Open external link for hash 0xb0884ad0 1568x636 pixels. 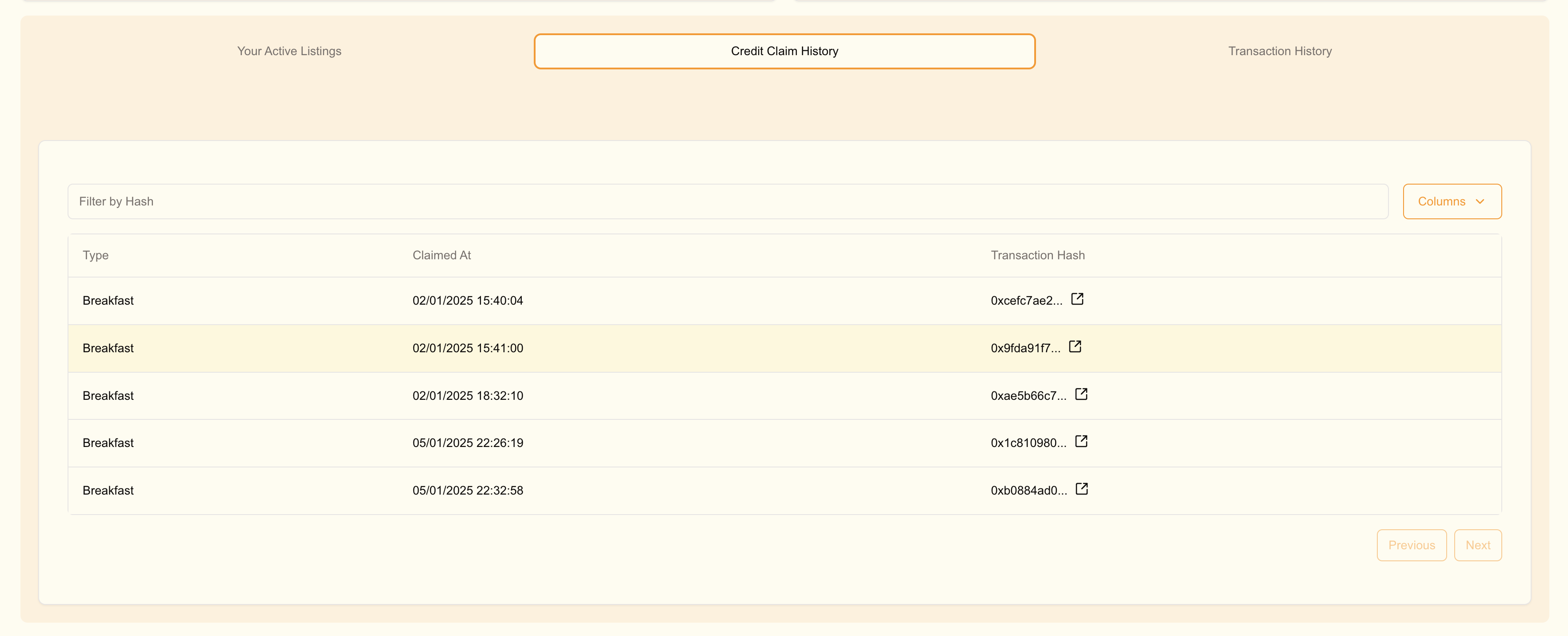1082,489
